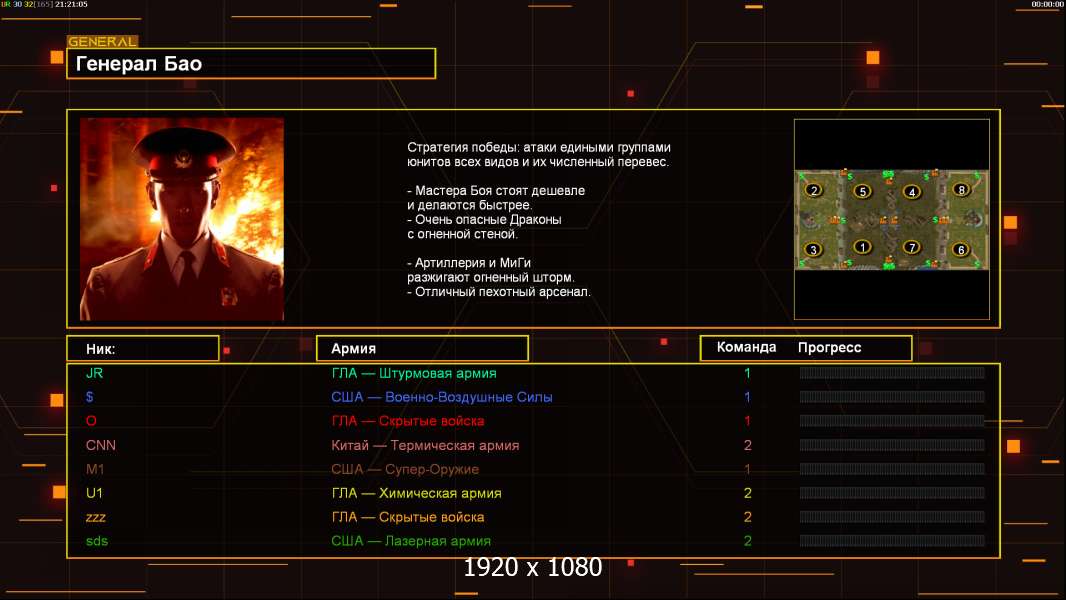Click the loading progress bar for CNN

pyautogui.click(x=892, y=445)
